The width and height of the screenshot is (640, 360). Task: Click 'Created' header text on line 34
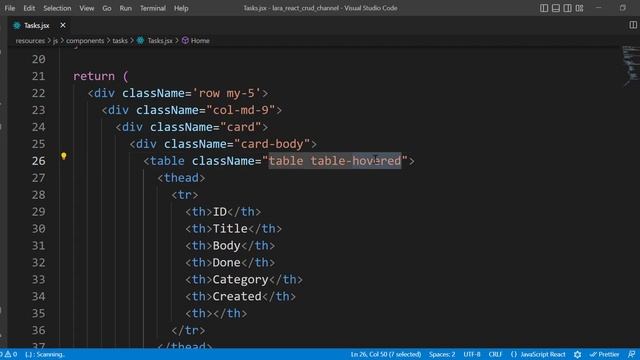point(237,296)
